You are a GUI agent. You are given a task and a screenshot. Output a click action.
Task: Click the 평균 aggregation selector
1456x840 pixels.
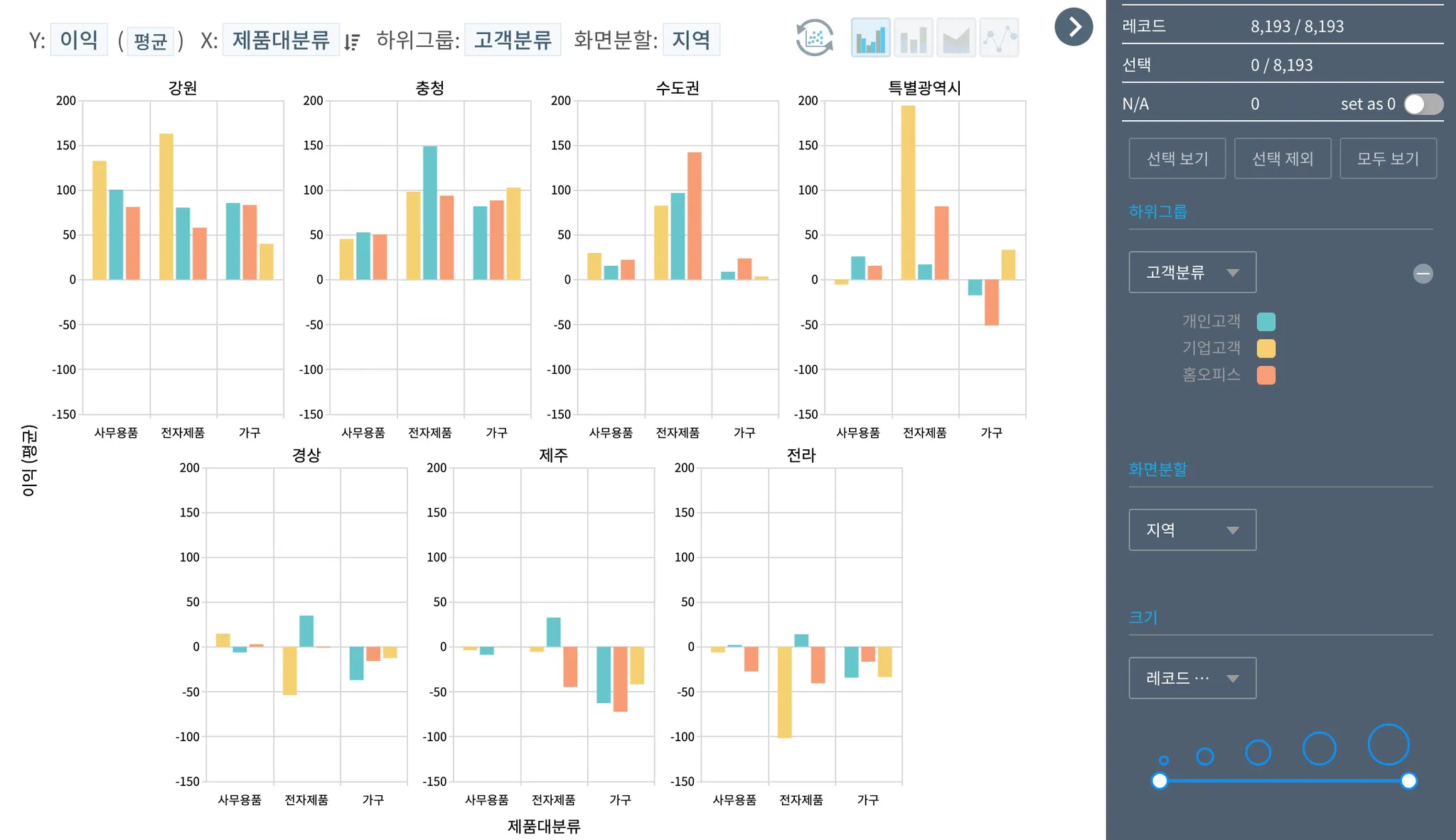pos(150,41)
